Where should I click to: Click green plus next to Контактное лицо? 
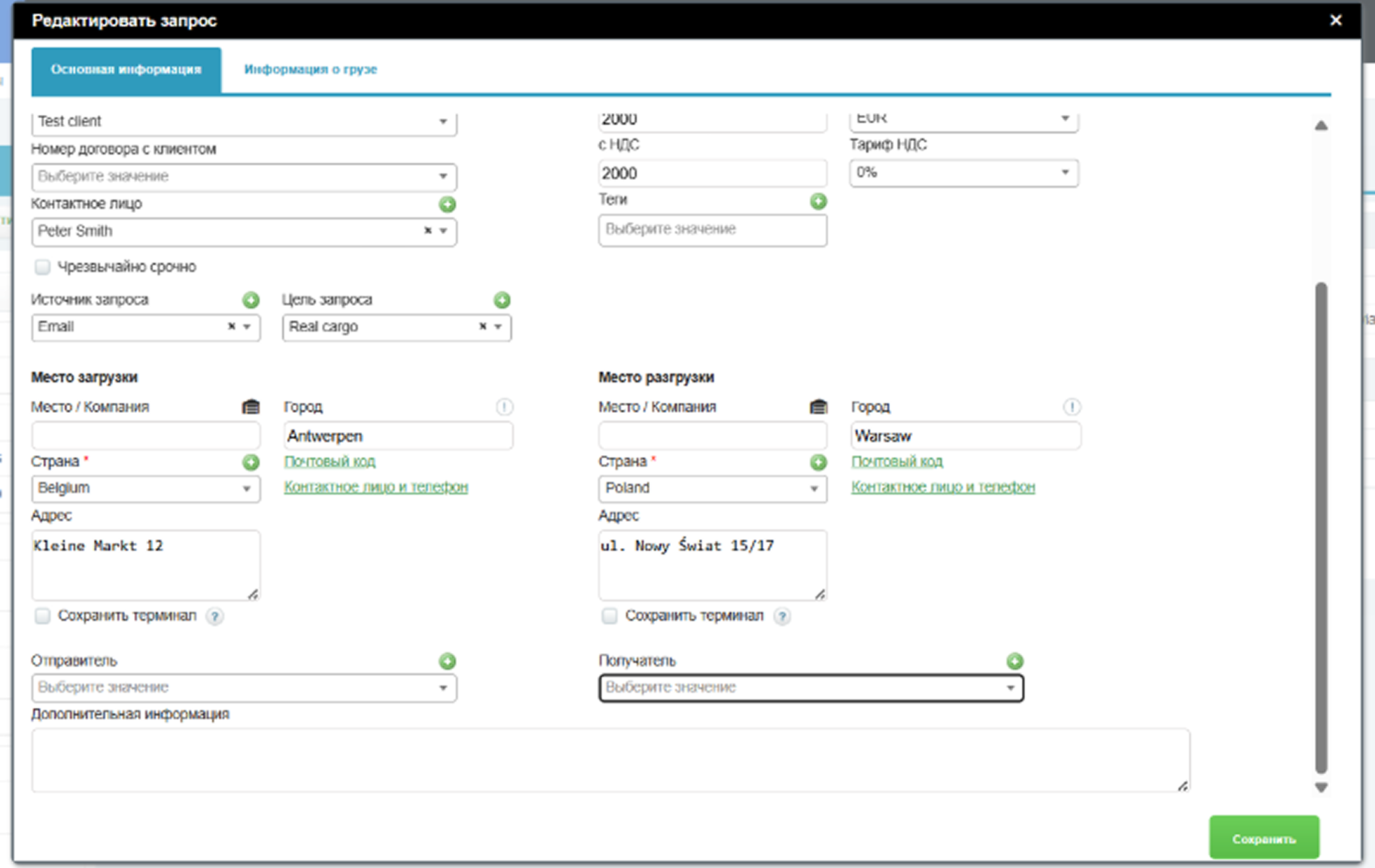point(447,204)
